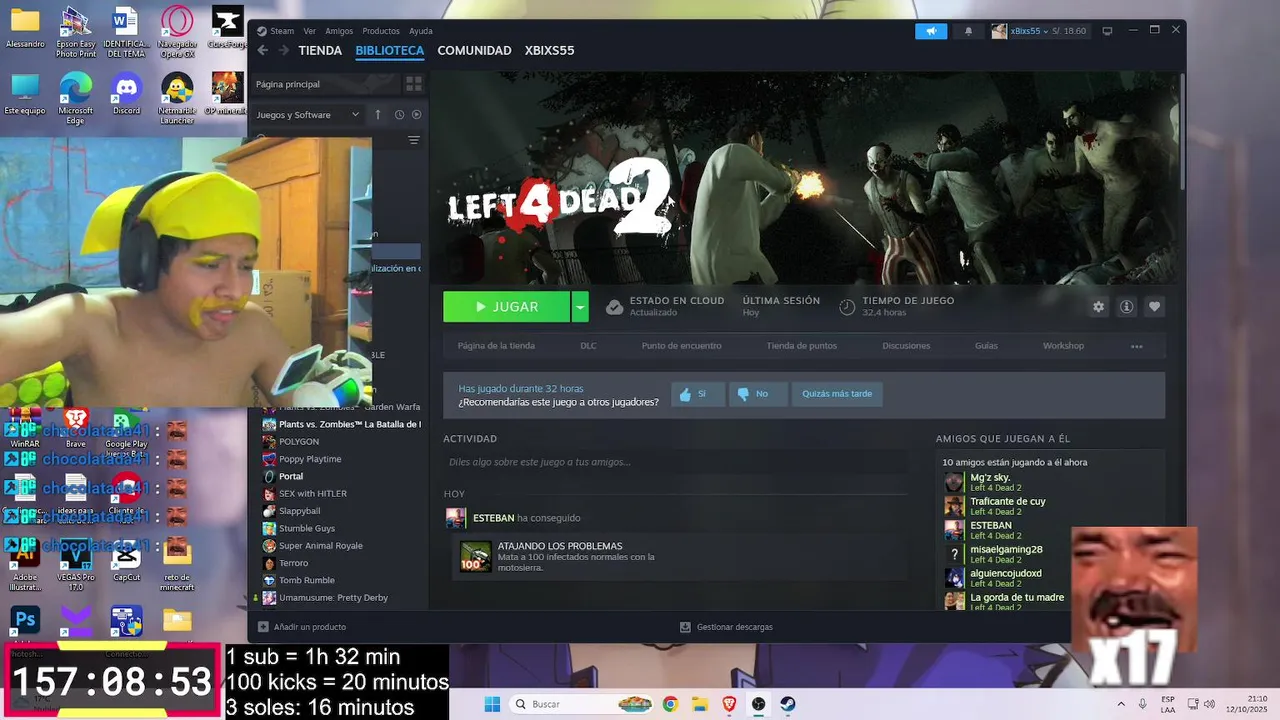Click the Steam back navigation arrow
The width and height of the screenshot is (1280, 720).
pyautogui.click(x=263, y=50)
